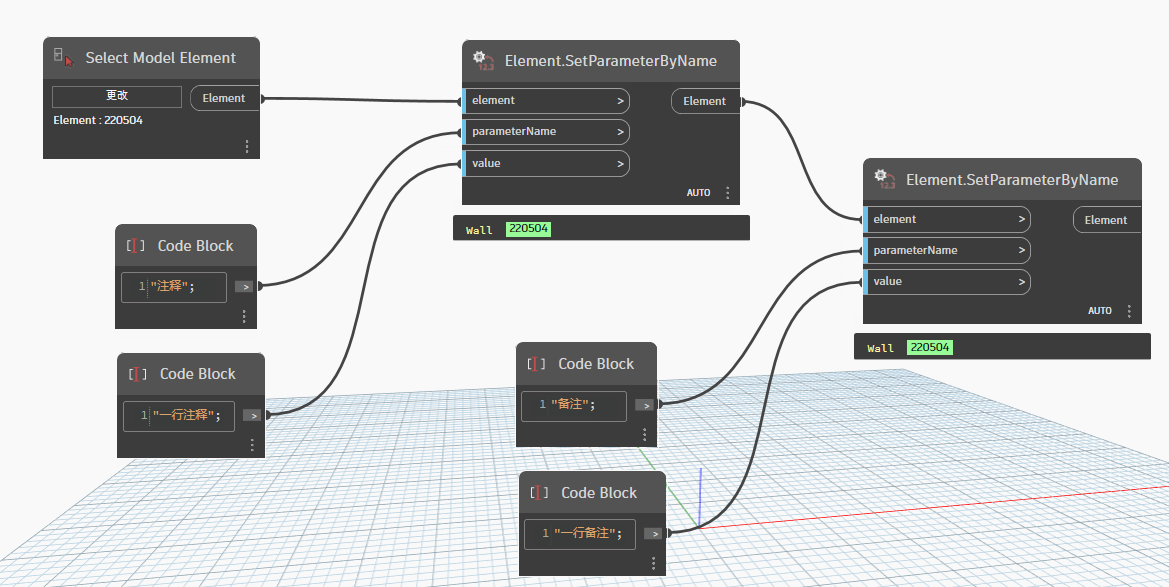Click the output port of the "备注" Code Block

pyautogui.click(x=646, y=405)
